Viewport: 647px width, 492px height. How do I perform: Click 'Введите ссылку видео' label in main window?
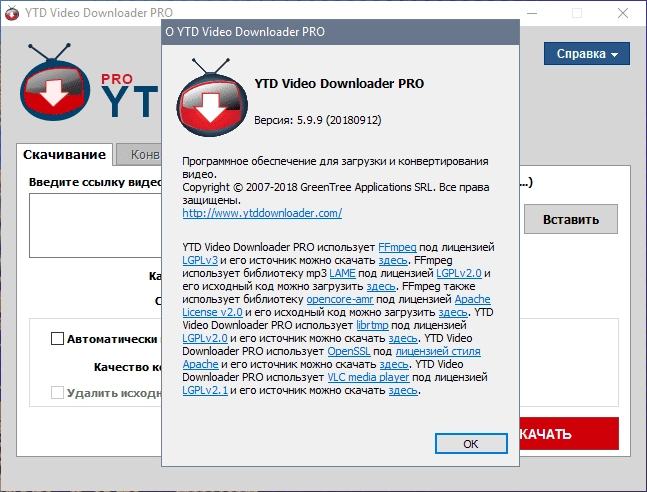point(95,182)
